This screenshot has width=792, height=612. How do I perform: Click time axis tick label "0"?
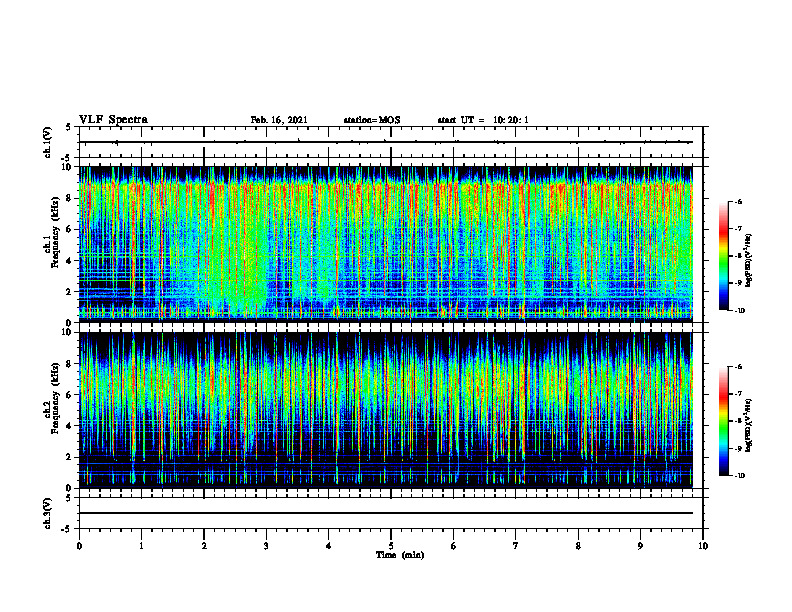[x=79, y=546]
